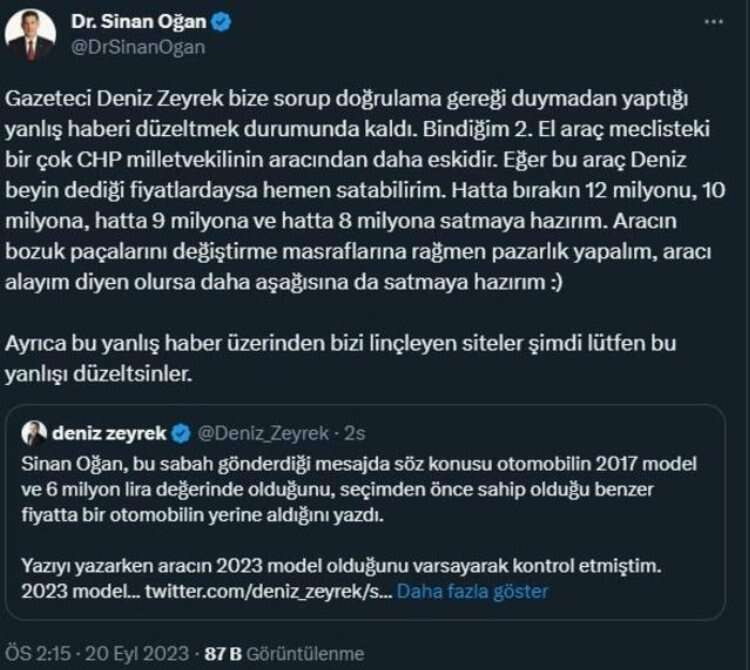This screenshot has height=670, width=750.
Task: Click verified badge next to Dr. Sinan Oğan
Action: 221,20
